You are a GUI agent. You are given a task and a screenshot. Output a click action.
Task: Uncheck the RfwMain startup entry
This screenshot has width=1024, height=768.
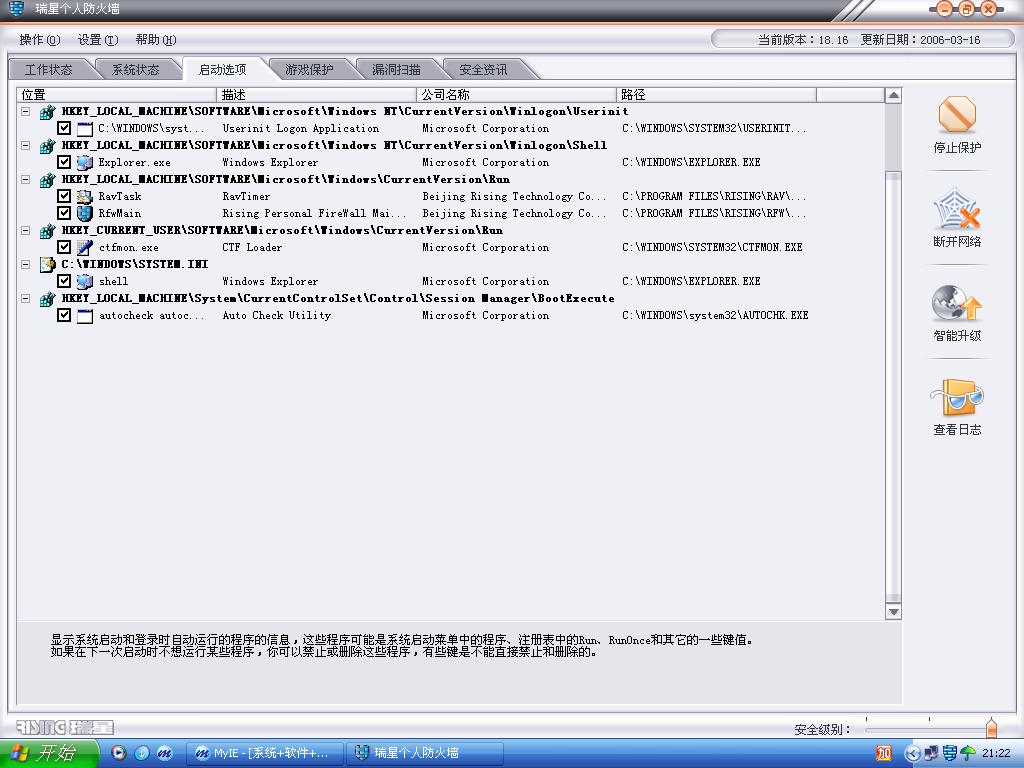coord(64,214)
